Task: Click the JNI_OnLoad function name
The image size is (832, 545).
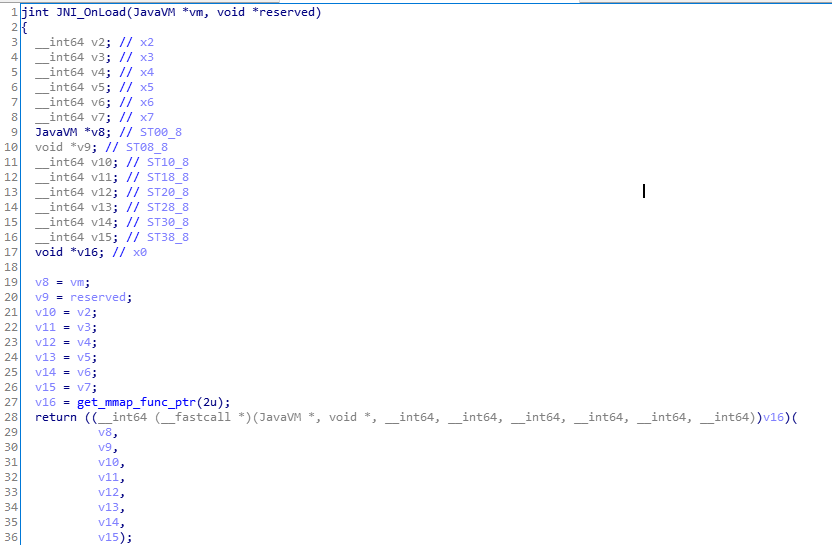Action: (x=91, y=12)
